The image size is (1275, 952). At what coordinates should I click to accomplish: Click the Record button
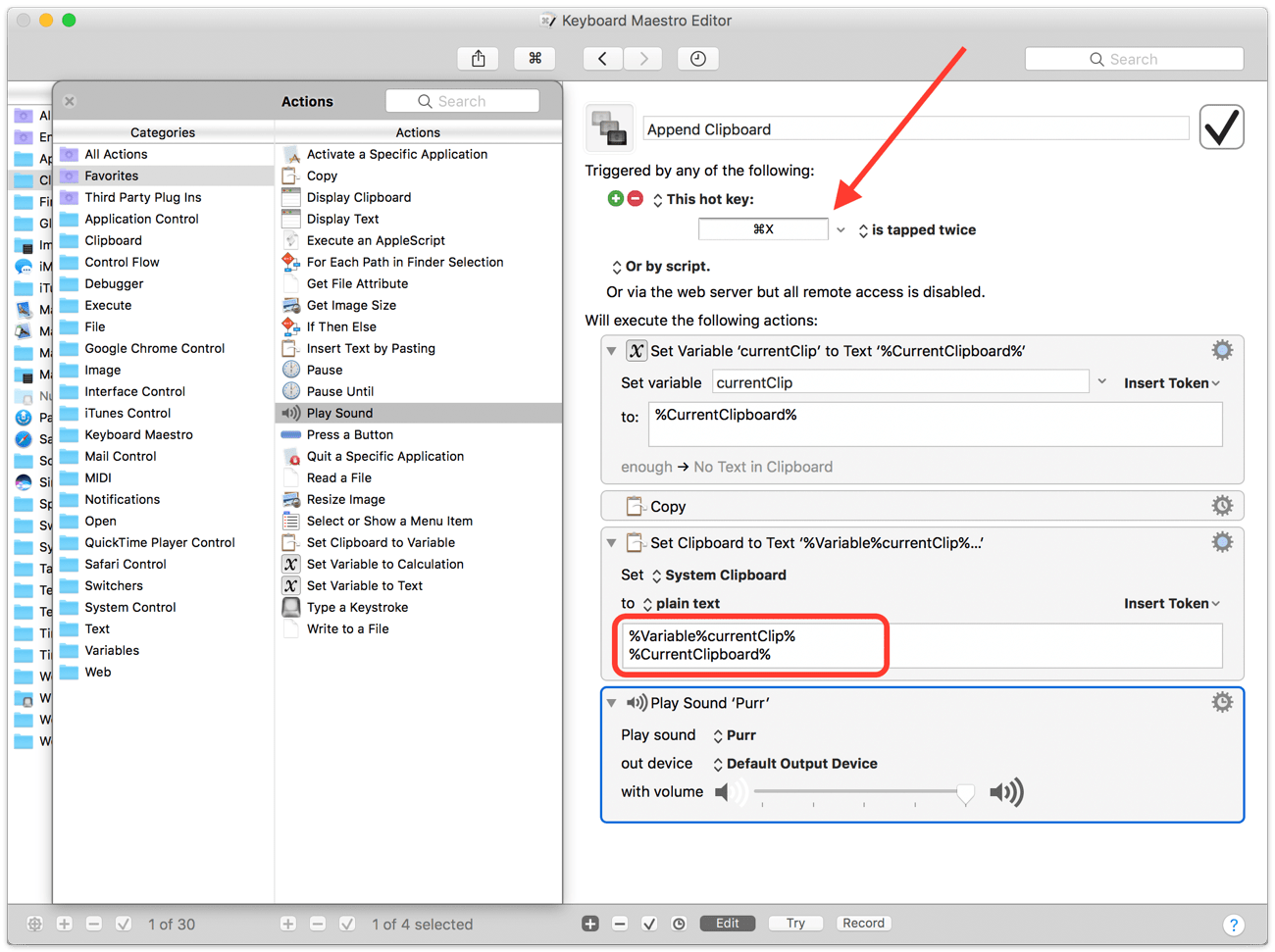863,924
